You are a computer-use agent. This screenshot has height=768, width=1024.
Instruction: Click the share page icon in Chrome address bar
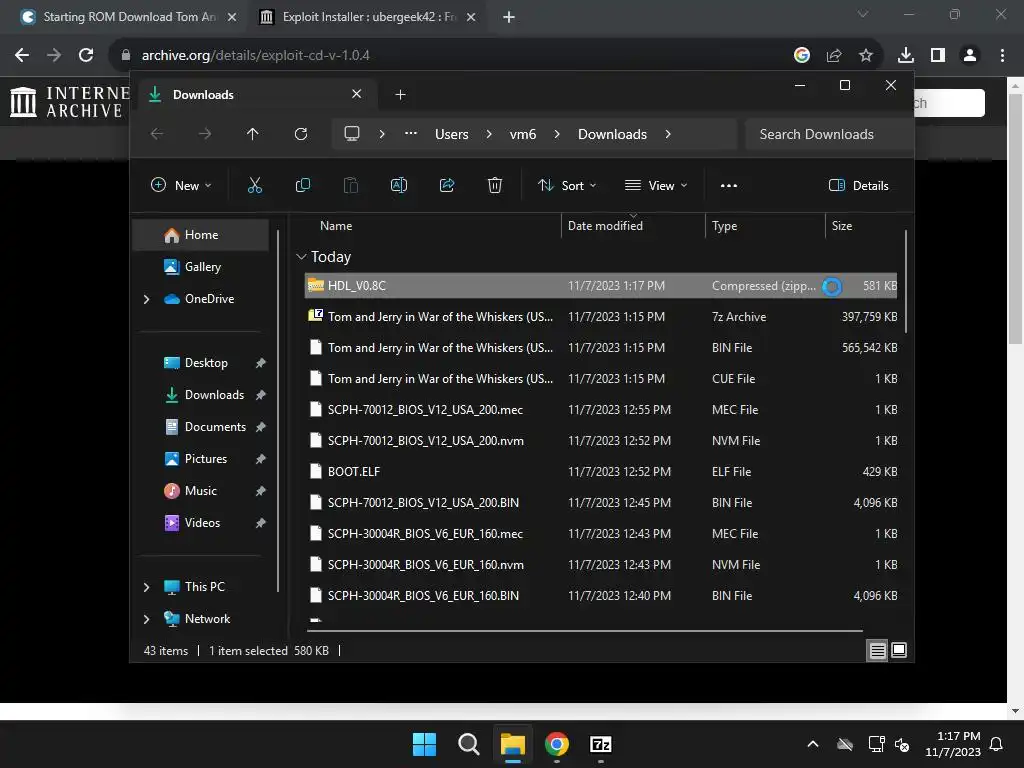(x=834, y=56)
